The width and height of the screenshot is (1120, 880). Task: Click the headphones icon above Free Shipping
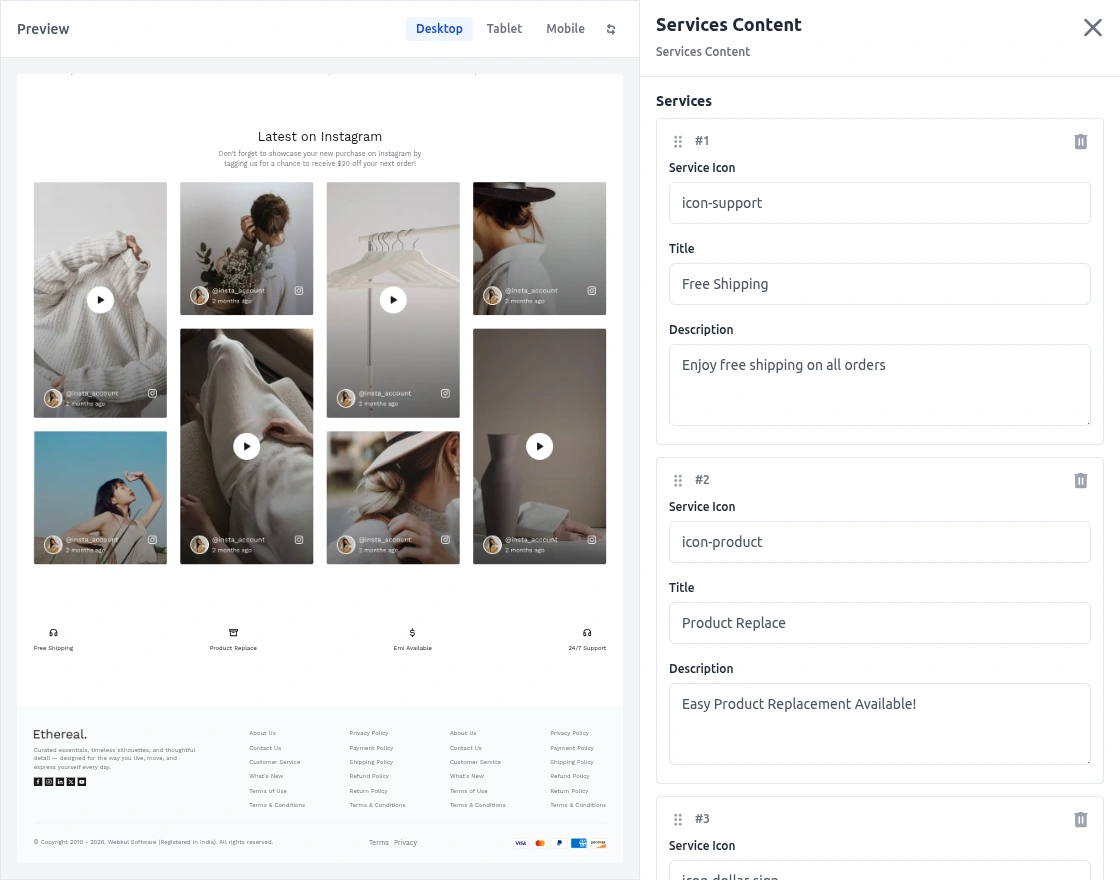54,633
